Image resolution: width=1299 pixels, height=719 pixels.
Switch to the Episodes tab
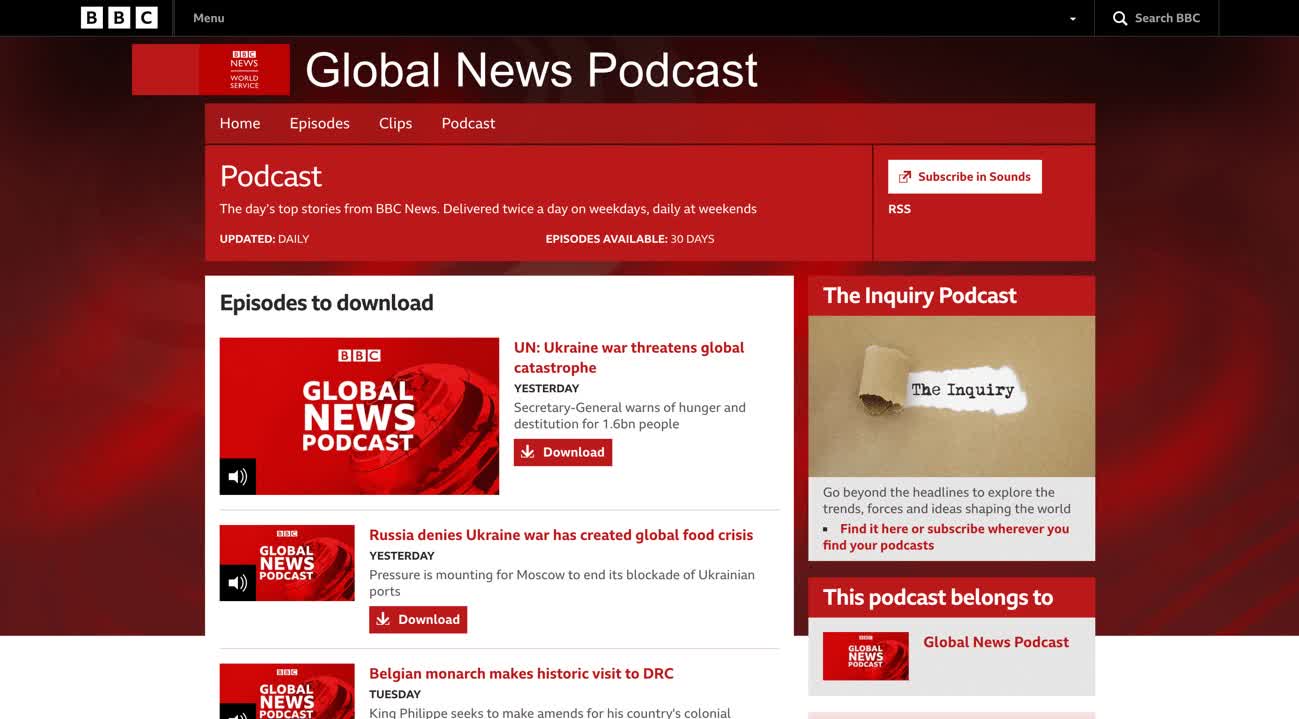320,123
